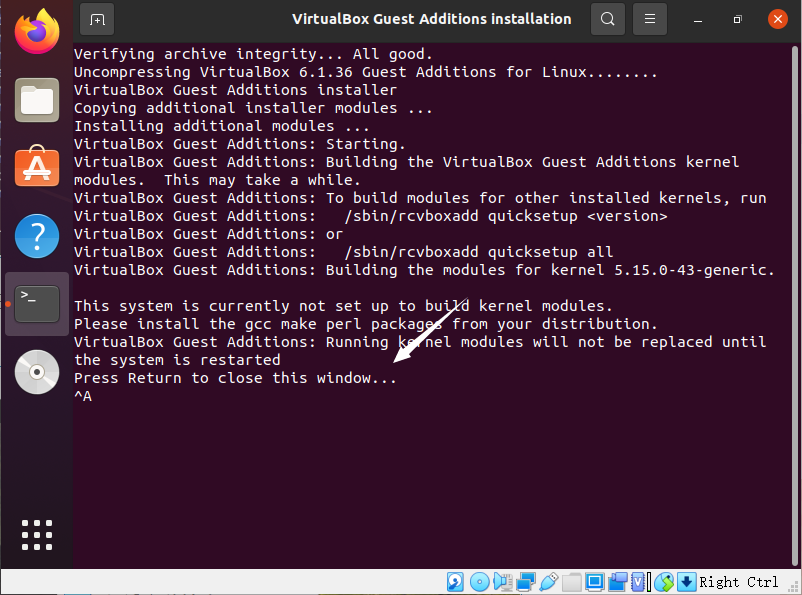
Task: Click the 'Please install the gcc make perl' line
Action: coord(366,324)
